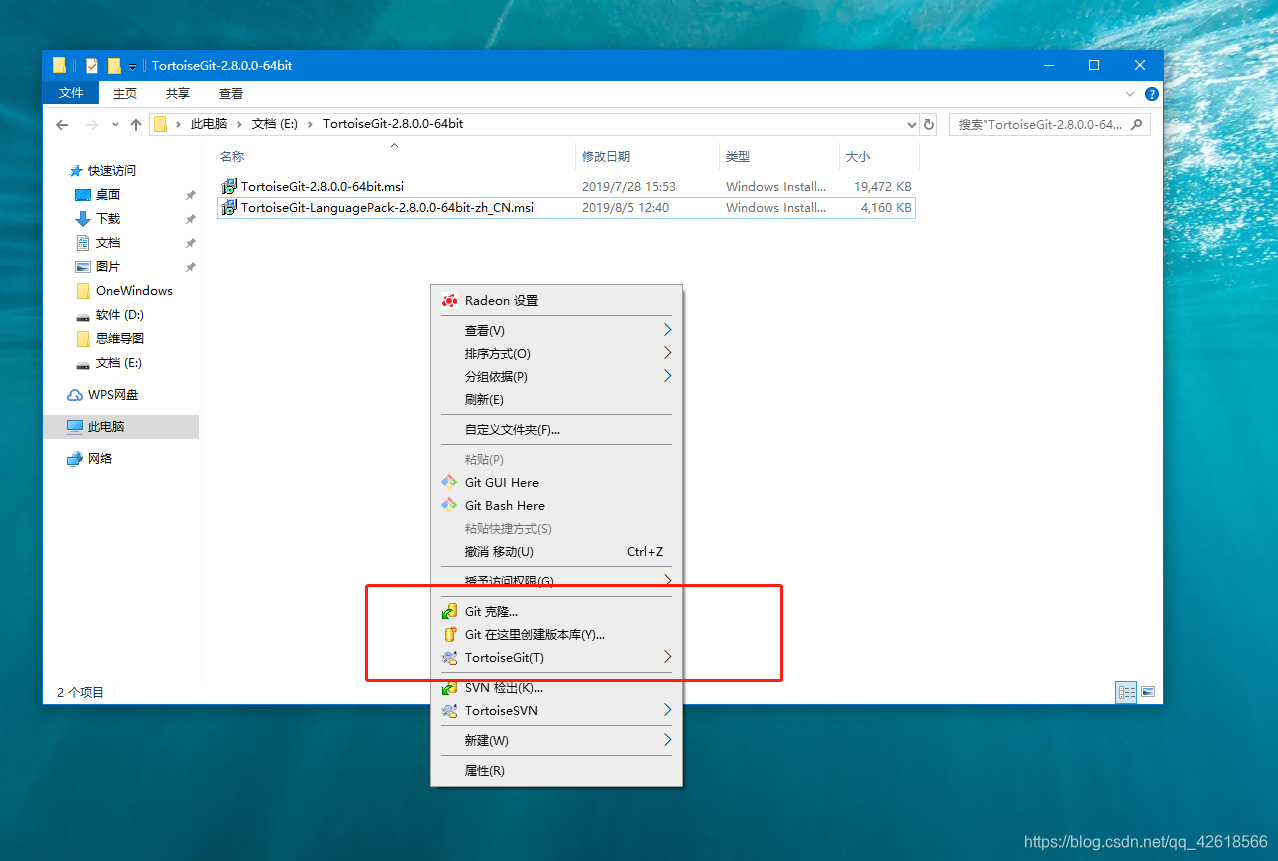Image resolution: width=1278 pixels, height=861 pixels.
Task: Click the Radeon settings icon
Action: pyautogui.click(x=450, y=301)
